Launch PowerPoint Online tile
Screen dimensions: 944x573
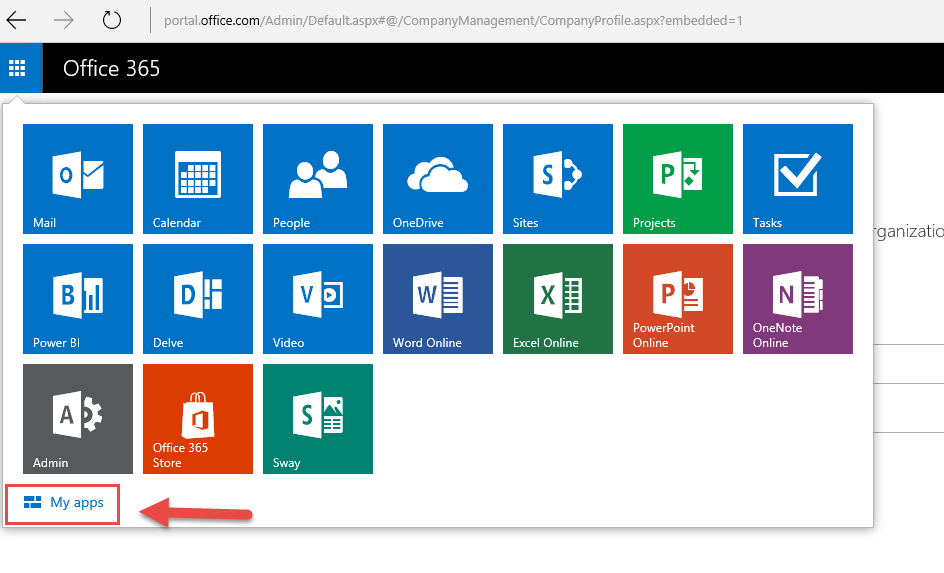[x=678, y=299]
